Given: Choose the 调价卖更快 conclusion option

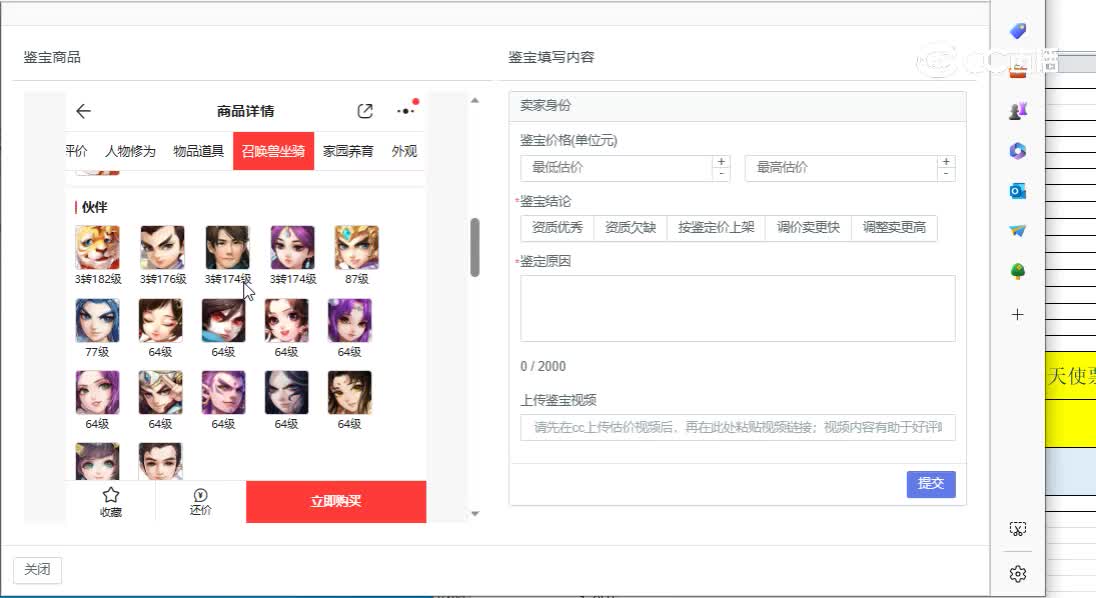Looking at the screenshot, I should 809,228.
